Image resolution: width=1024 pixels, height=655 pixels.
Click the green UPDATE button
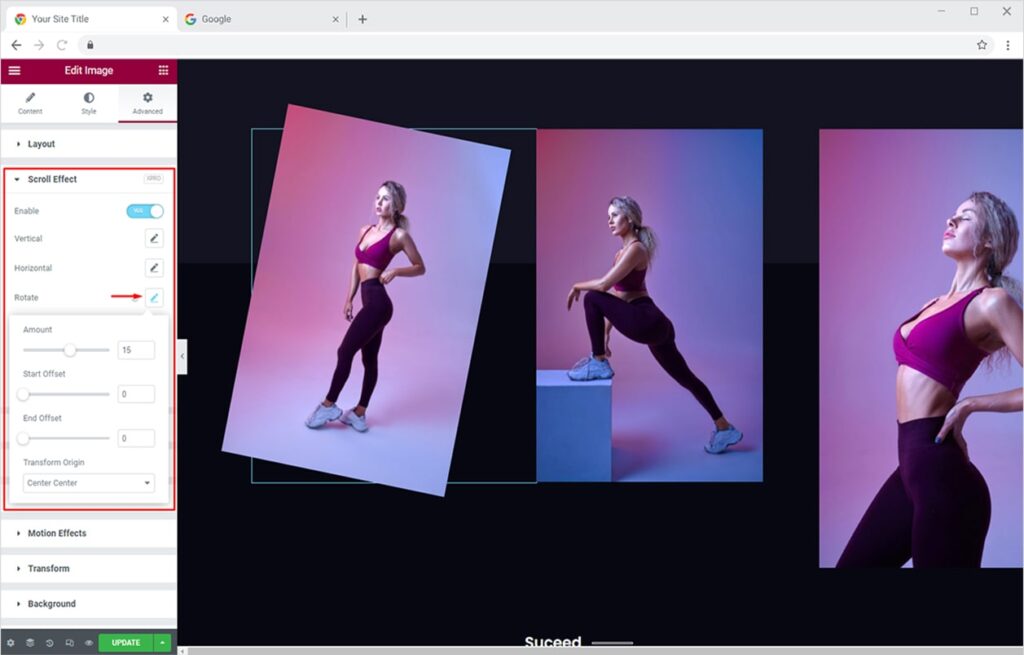pos(126,643)
